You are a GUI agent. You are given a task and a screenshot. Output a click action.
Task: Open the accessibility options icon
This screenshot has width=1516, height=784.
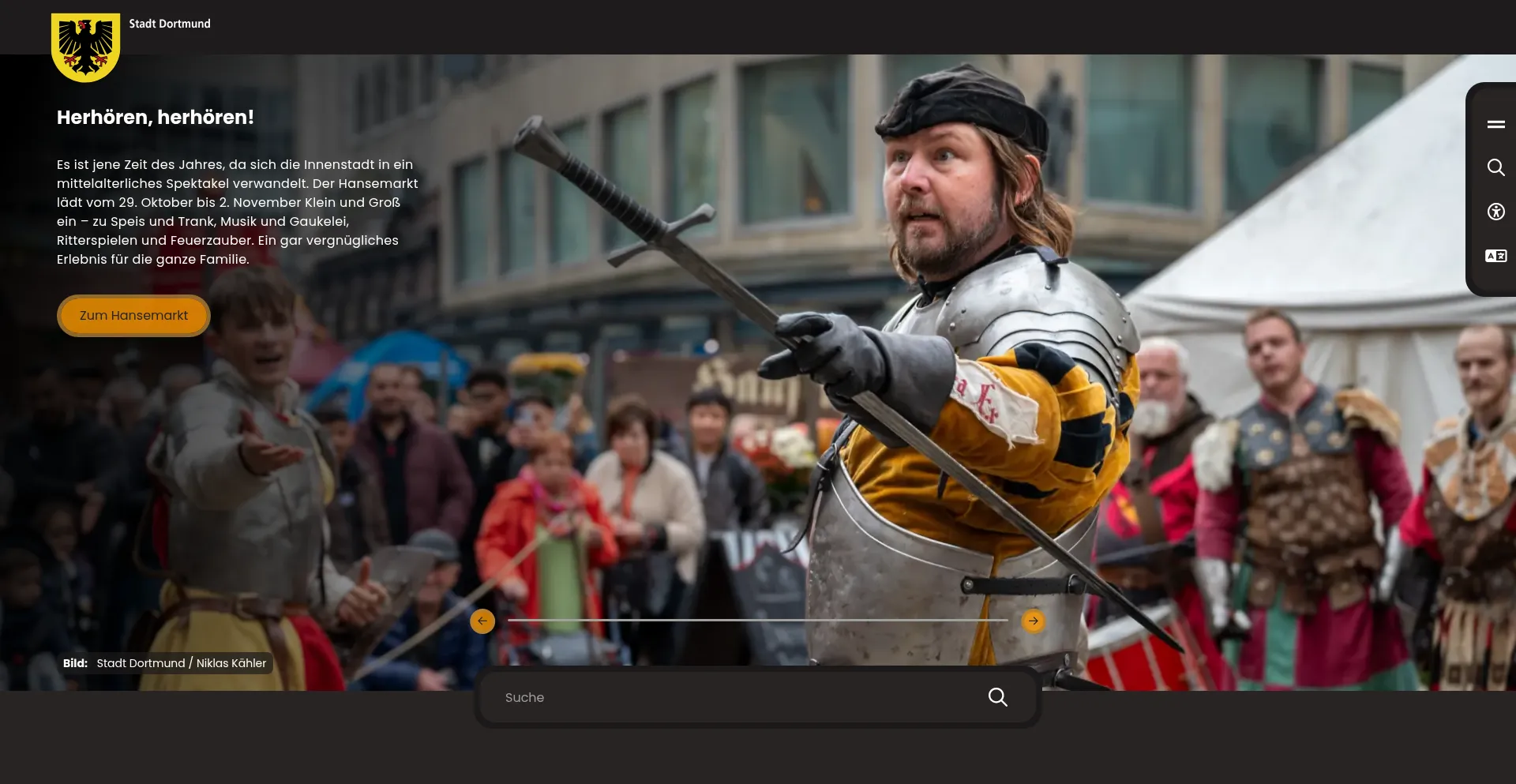click(1495, 212)
